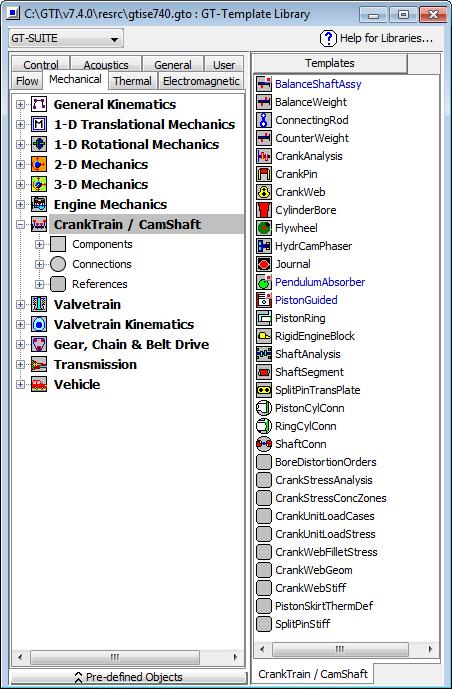The height and width of the screenshot is (689, 452).
Task: Select PistonSkirtThermDef reference entry
Action: [x=324, y=606]
